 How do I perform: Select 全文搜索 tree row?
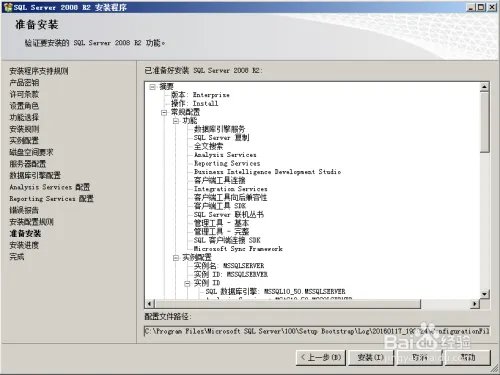tap(208, 146)
